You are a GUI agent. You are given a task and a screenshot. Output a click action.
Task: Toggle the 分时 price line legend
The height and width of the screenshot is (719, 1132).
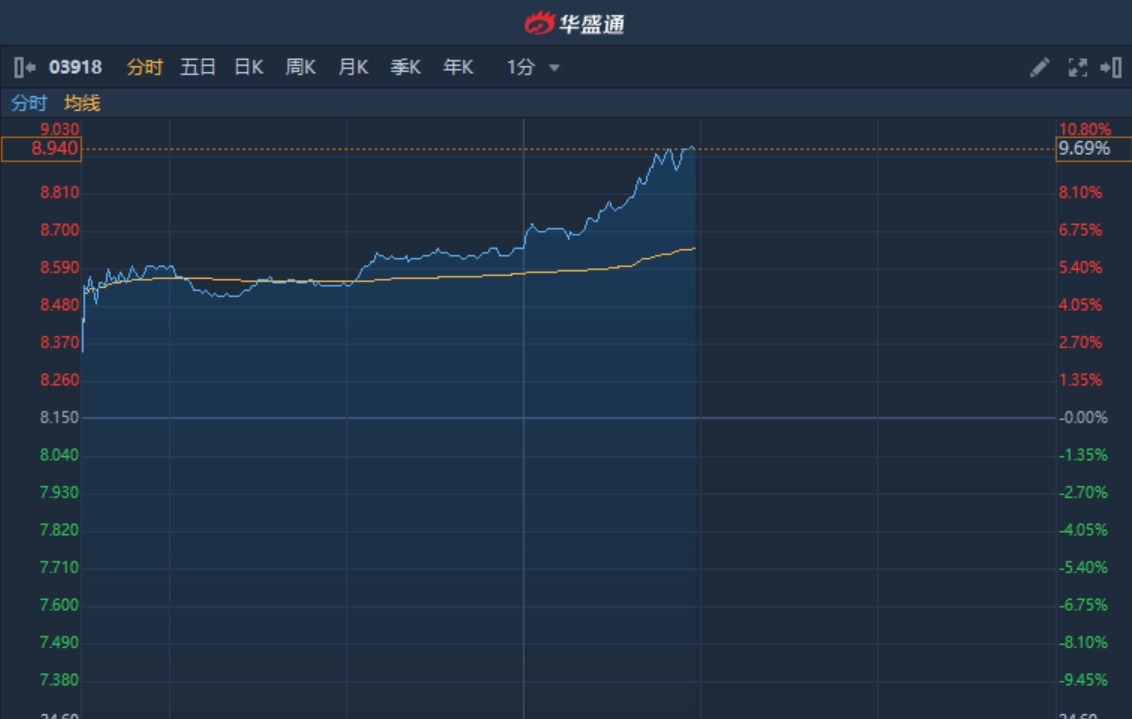29,103
